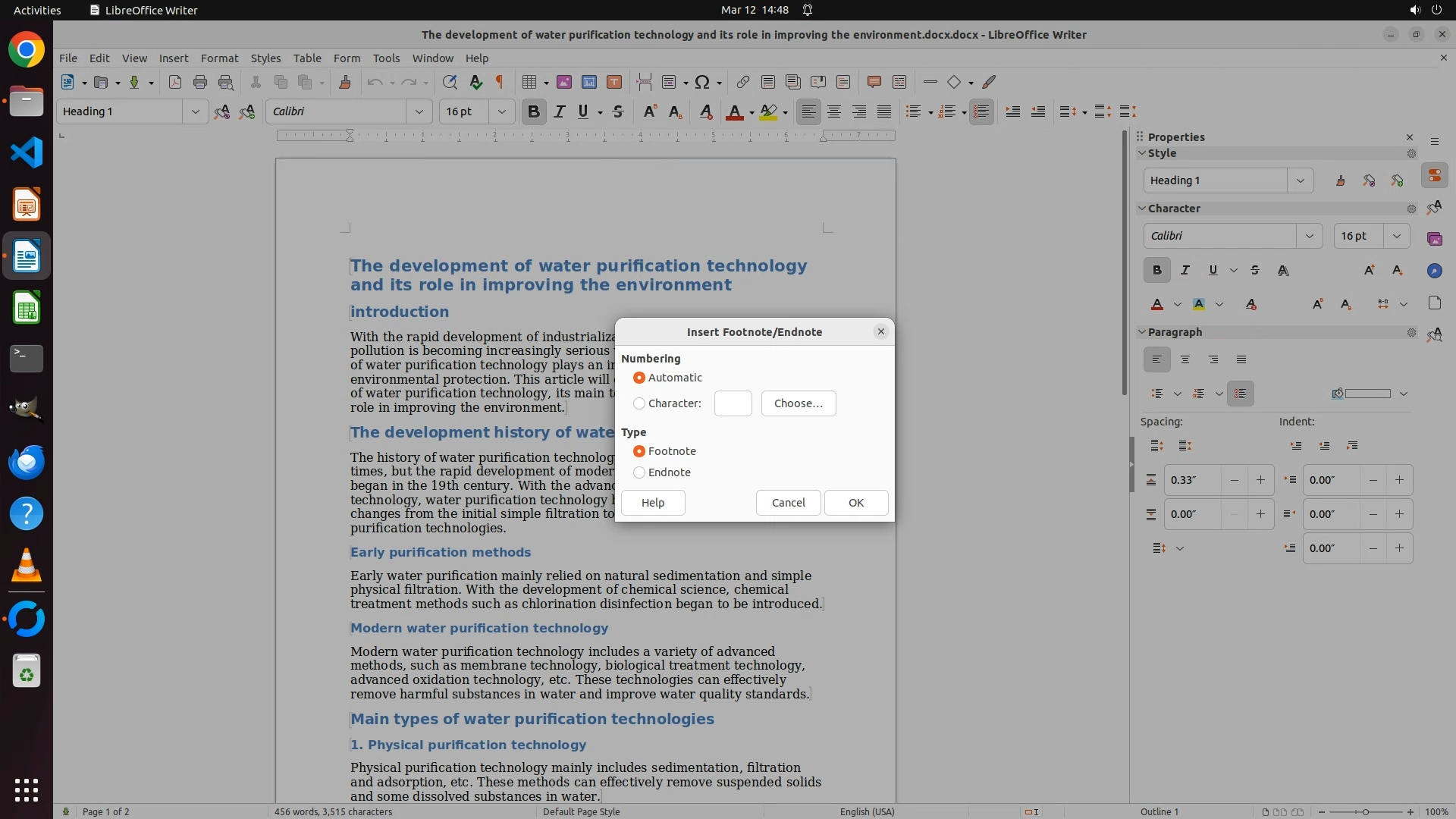Image resolution: width=1456 pixels, height=819 pixels.
Task: Toggle Italic in the formatting toolbar
Action: 560,111
